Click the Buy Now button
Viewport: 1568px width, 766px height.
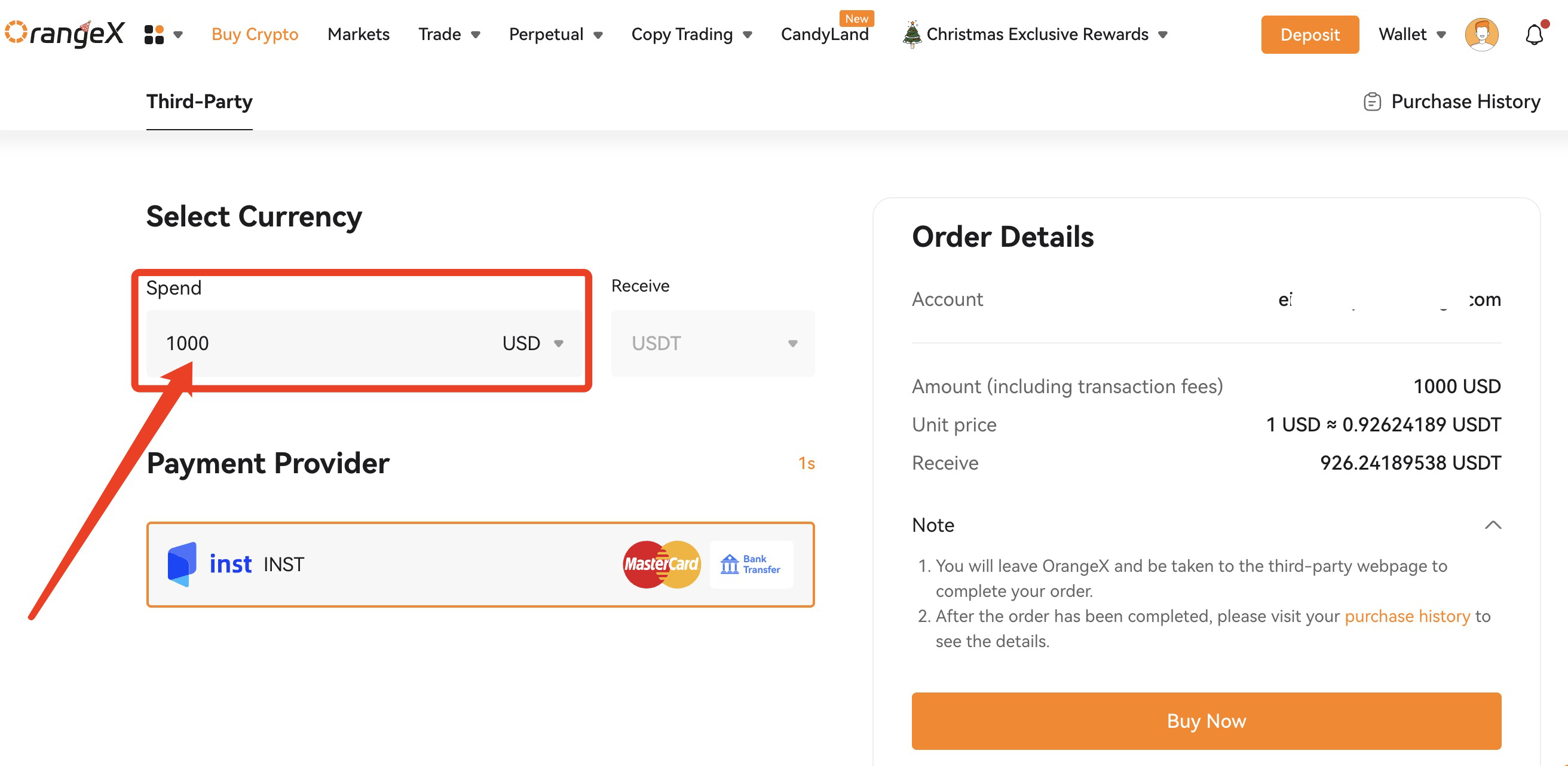[1206, 721]
